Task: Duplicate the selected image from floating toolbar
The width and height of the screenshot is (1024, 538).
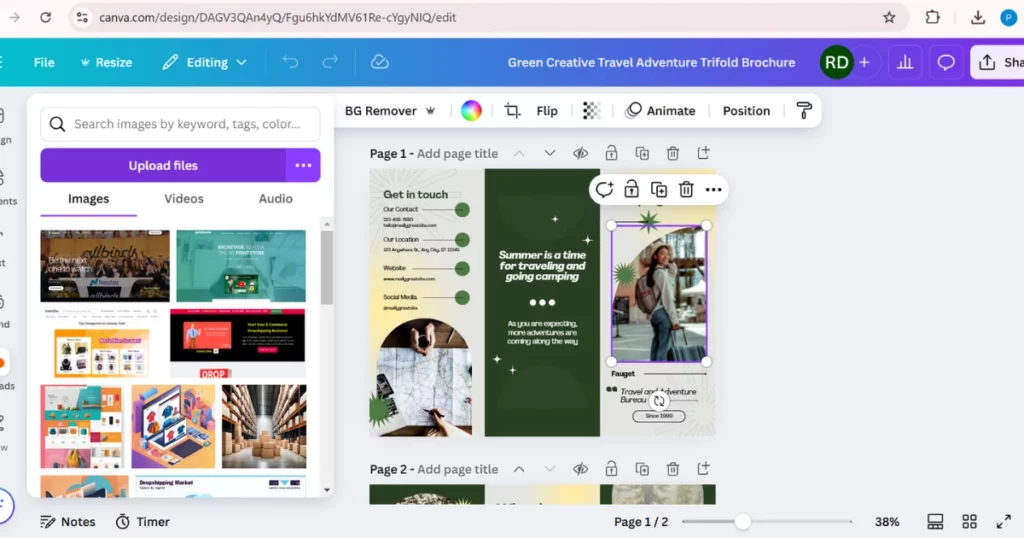Action: (658, 190)
